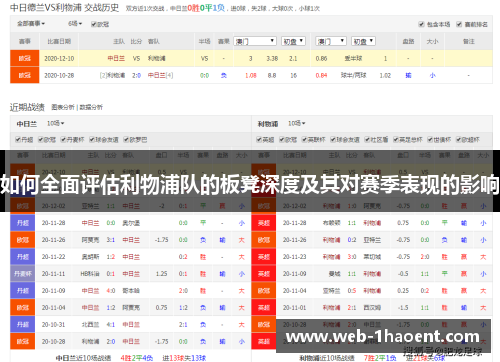Click the date 20-11-11
Screen dimensions: 500x362
53,274
